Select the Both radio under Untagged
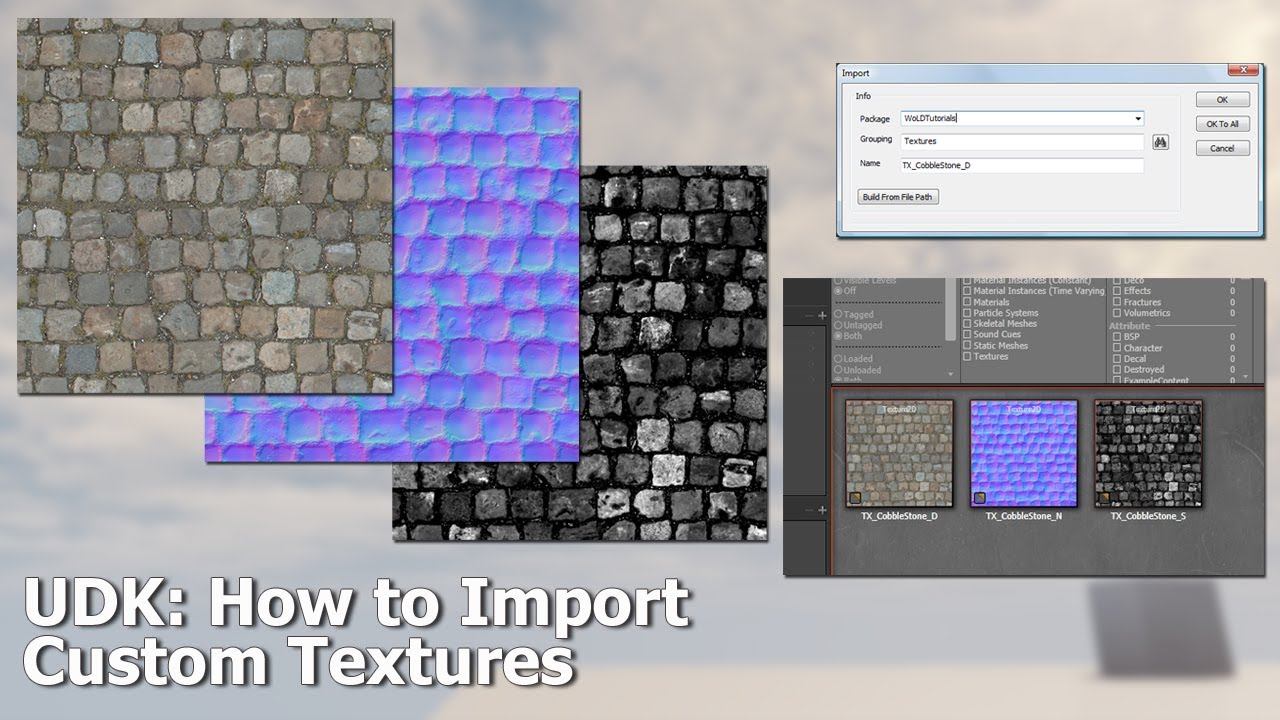The width and height of the screenshot is (1280, 720). tap(838, 337)
